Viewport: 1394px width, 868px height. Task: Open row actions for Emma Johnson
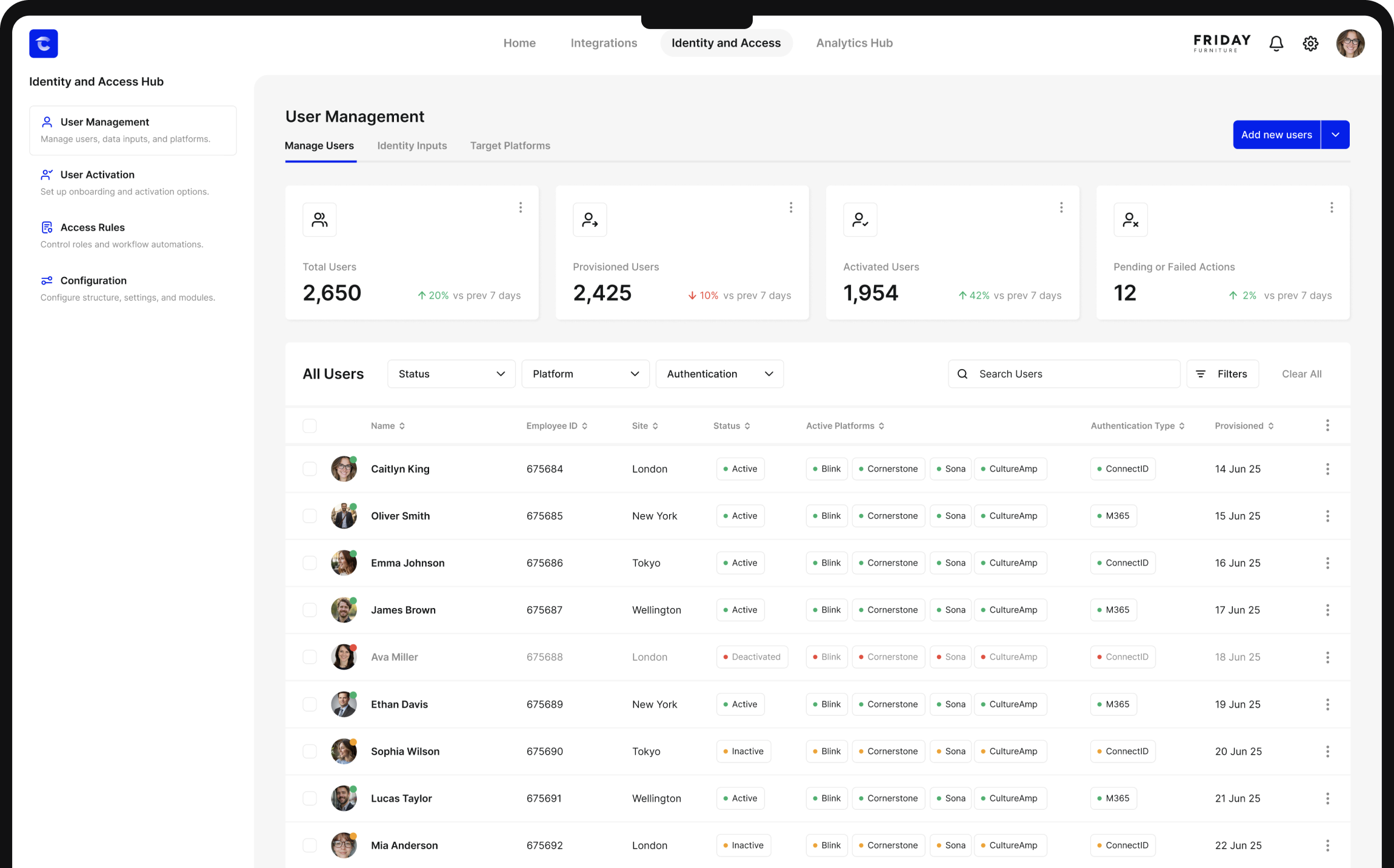pos(1327,563)
